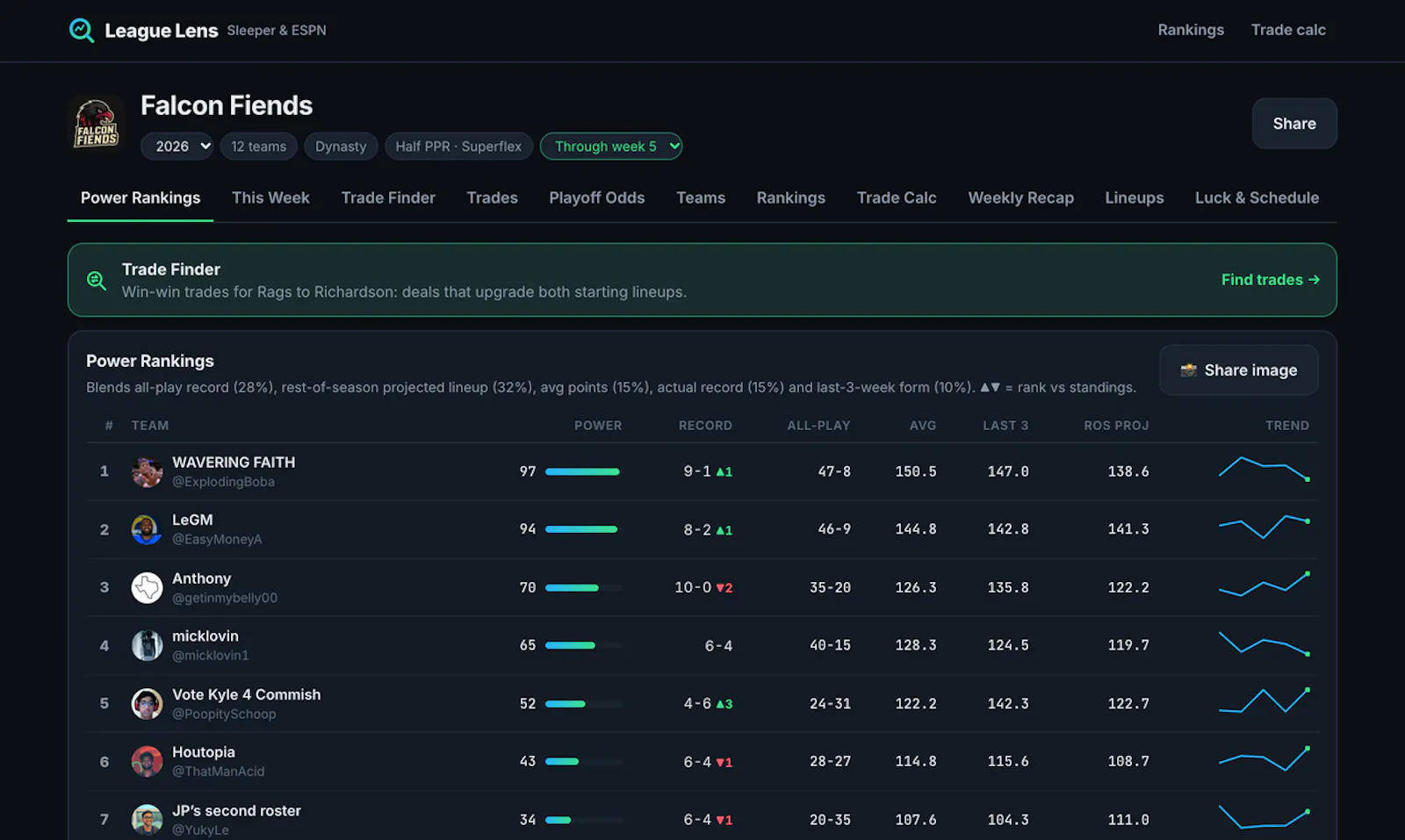Click micklovin's team avatar
1405x840 pixels.
point(147,646)
